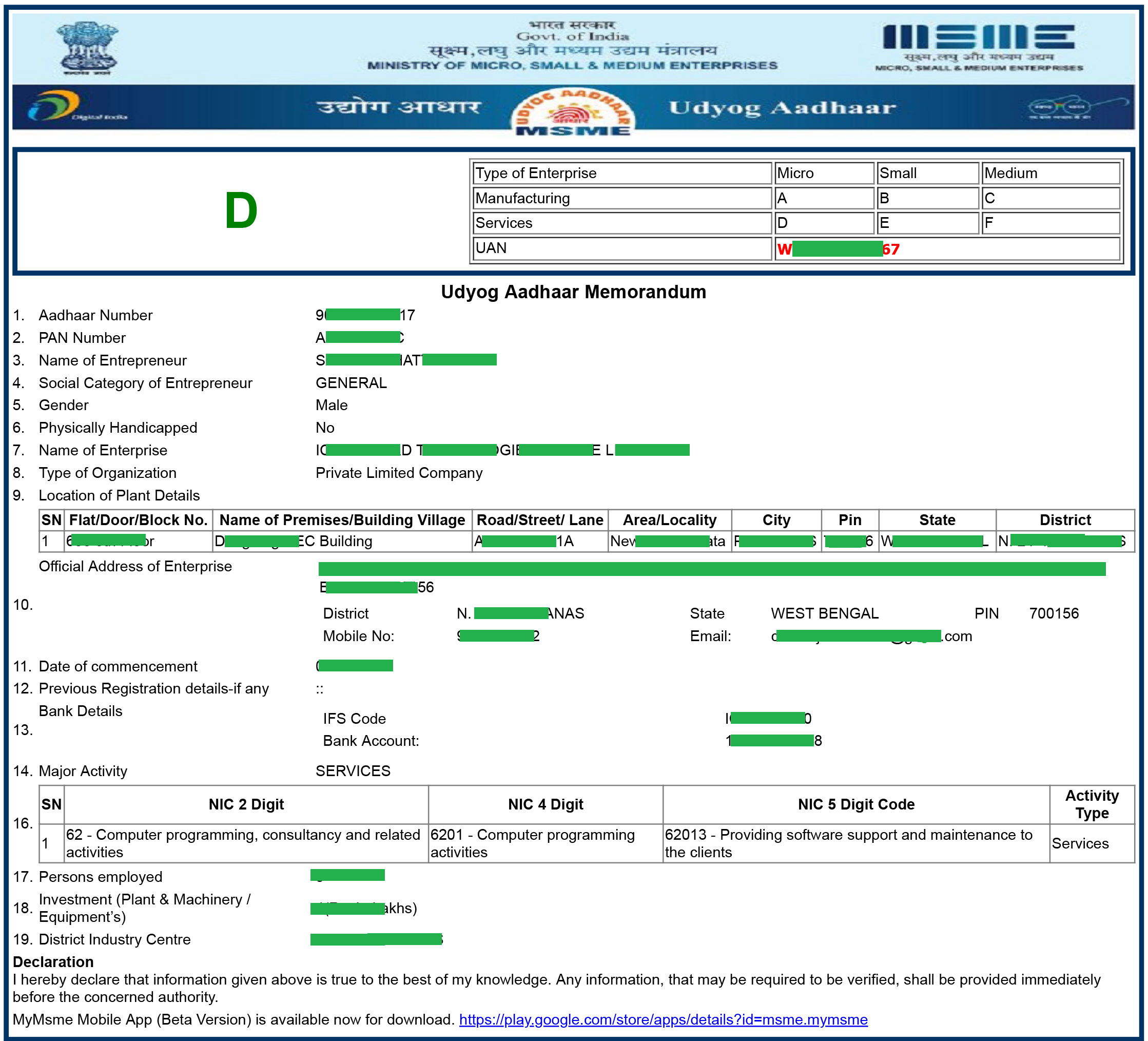Click the 'Activity Type' column header

click(1092, 804)
